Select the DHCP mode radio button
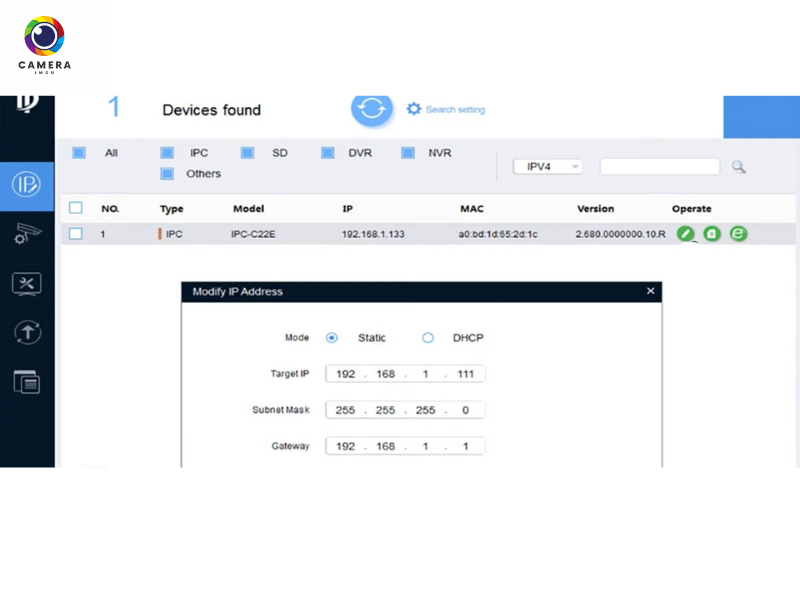Image resolution: width=800 pixels, height=600 pixels. (x=428, y=338)
